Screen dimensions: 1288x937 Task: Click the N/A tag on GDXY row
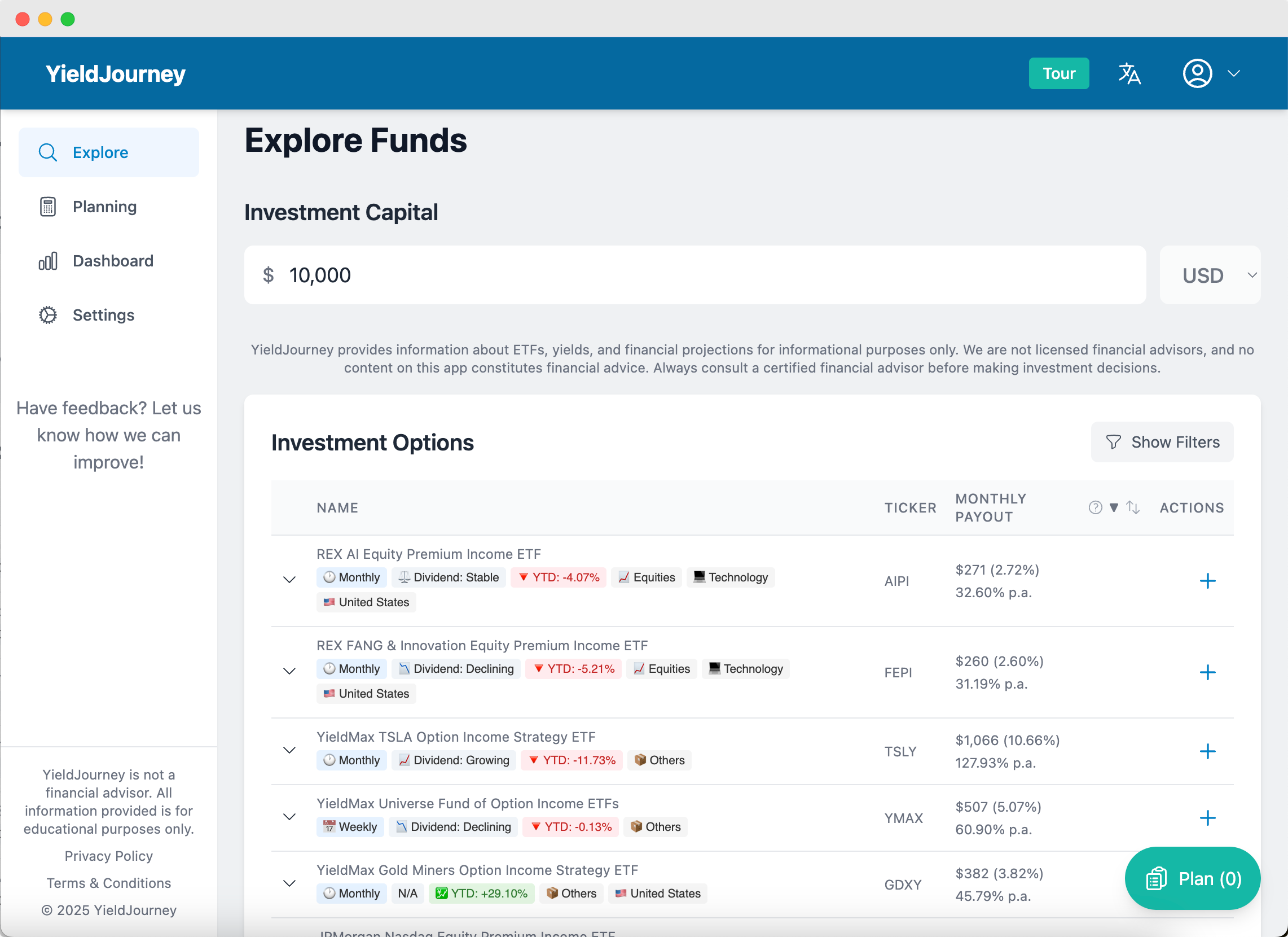coord(408,893)
